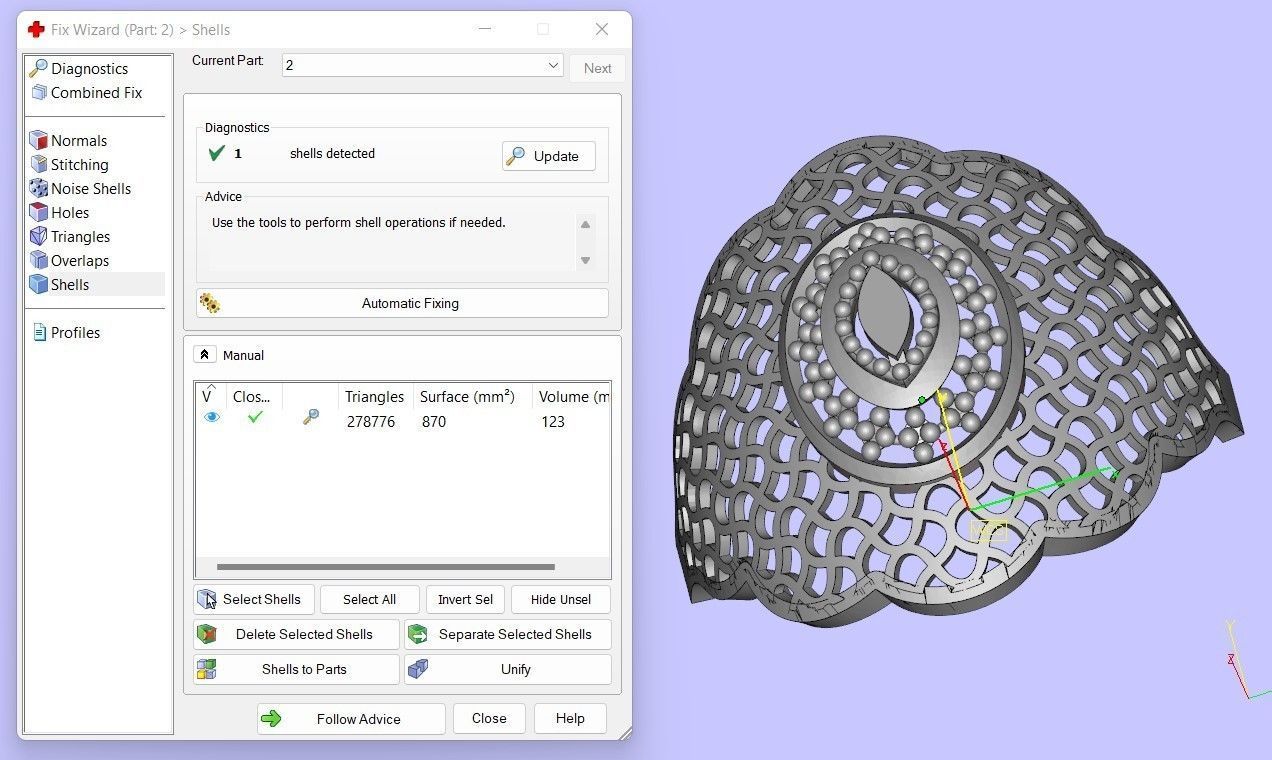Click the Separate Selected Shells icon
The height and width of the screenshot is (760, 1272).
coord(418,634)
